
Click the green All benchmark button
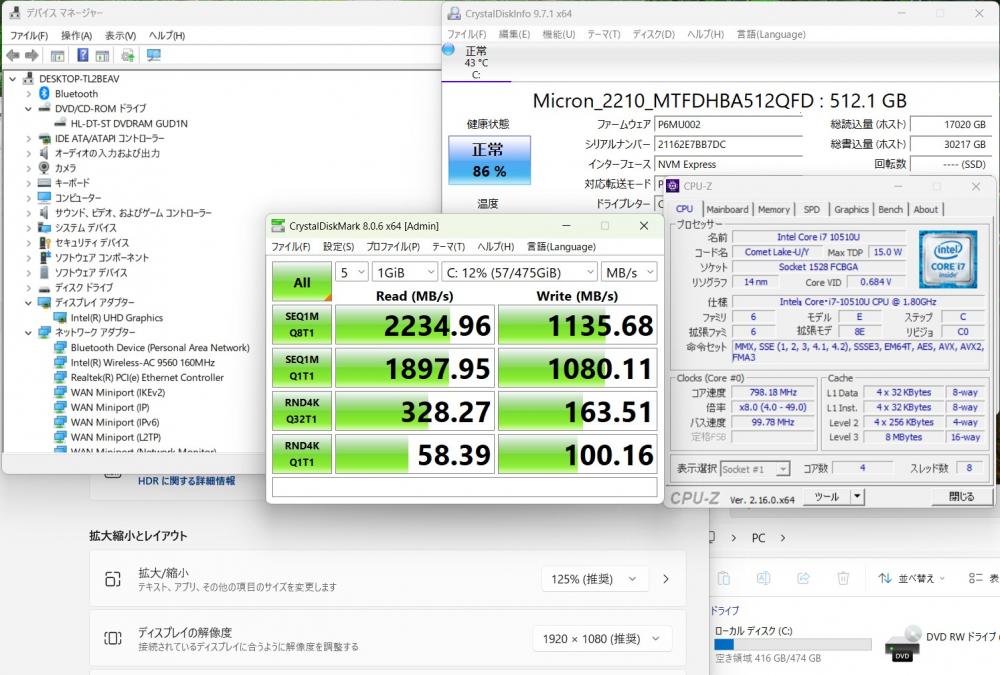tap(301, 282)
